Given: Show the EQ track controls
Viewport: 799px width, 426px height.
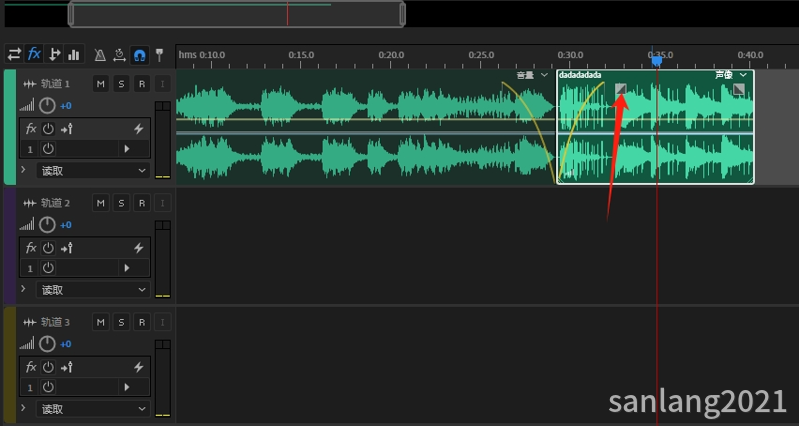Looking at the screenshot, I should pyautogui.click(x=74, y=54).
